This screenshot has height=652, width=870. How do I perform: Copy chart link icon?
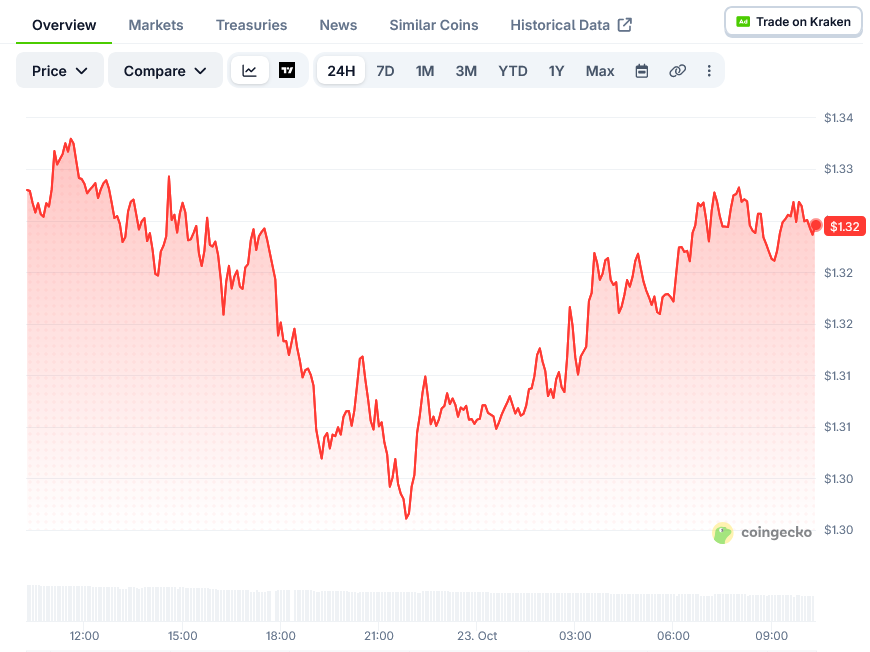click(677, 71)
